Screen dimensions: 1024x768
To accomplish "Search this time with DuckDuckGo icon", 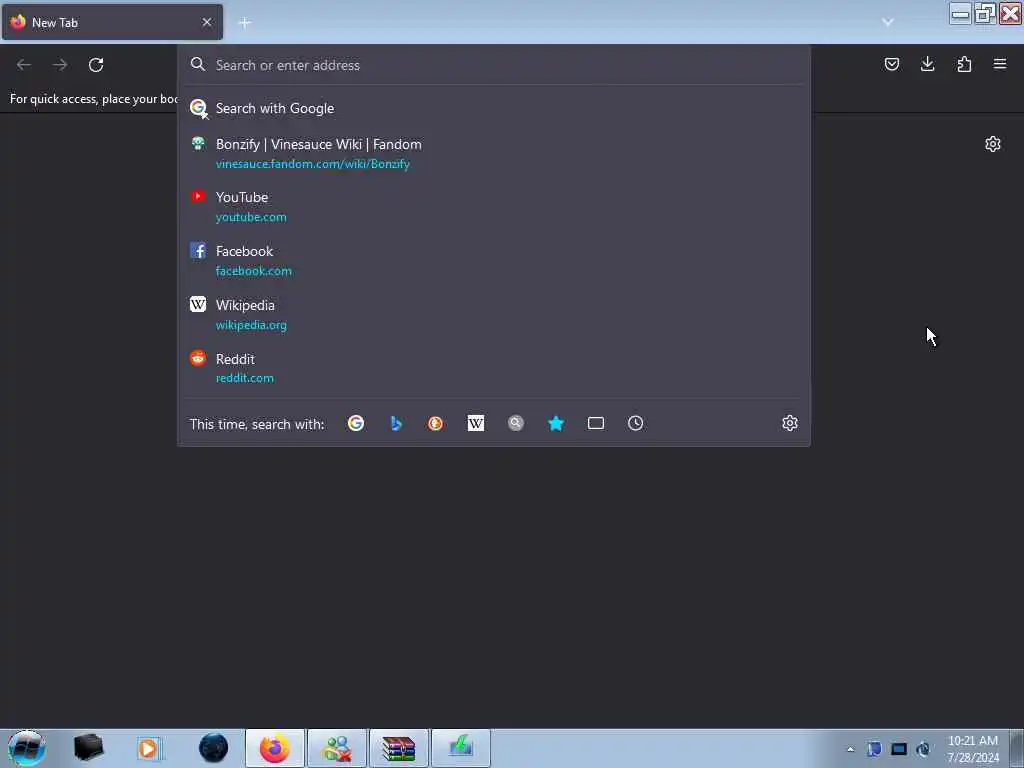I will 436,423.
